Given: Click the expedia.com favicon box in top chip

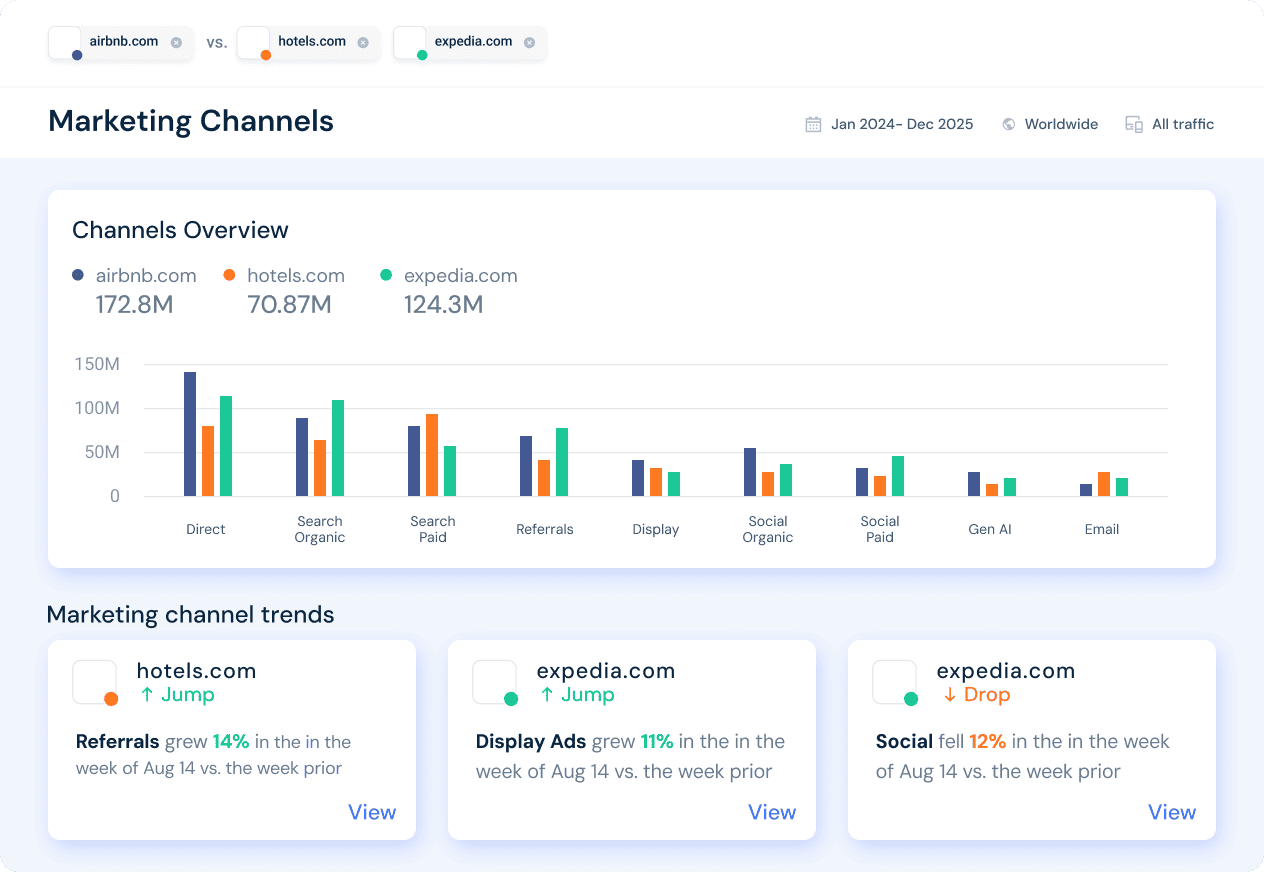Looking at the screenshot, I should click(x=410, y=43).
